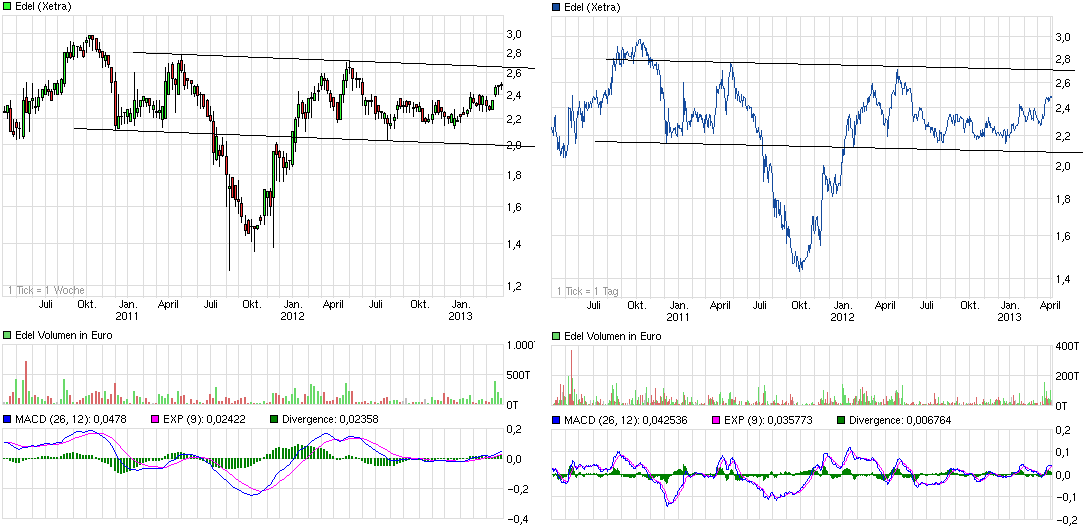The image size is (1083, 527).
Task: Click blue Edel (Xetra) swatch in right chart
Action: [557, 7]
